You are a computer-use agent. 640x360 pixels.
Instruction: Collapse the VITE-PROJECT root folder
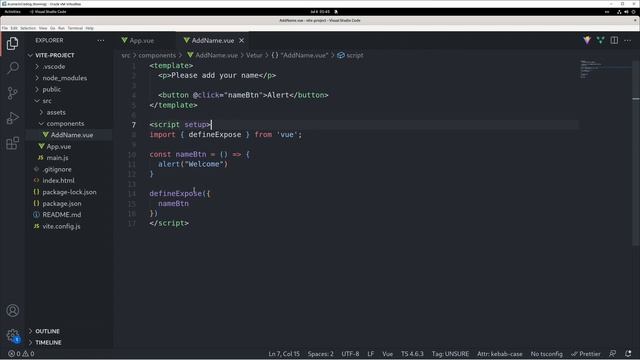click(x=55, y=55)
